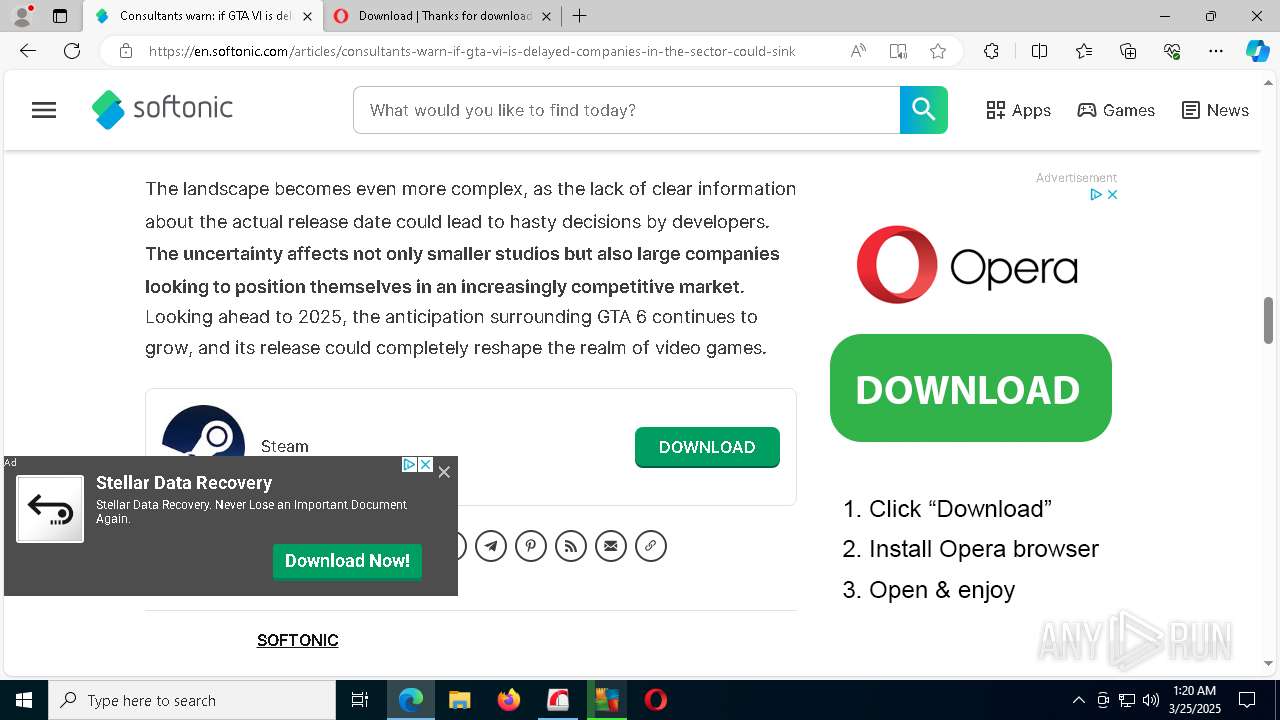Open the Copilot sidebar
Viewport: 1280px width, 720px height.
(1257, 51)
